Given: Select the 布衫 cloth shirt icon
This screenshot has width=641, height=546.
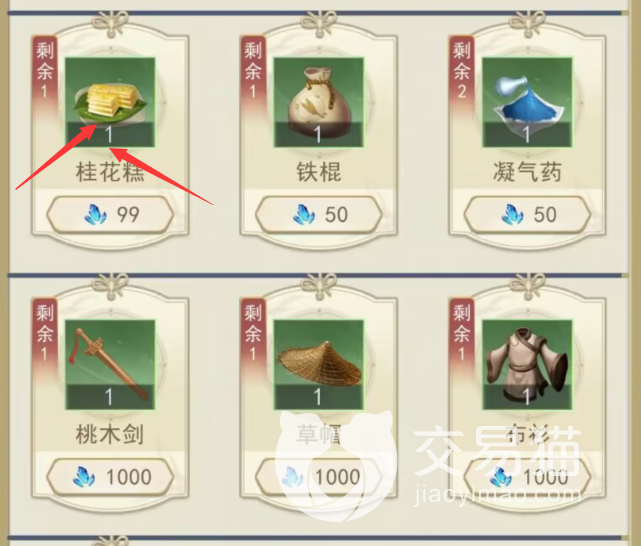Looking at the screenshot, I should point(527,365).
